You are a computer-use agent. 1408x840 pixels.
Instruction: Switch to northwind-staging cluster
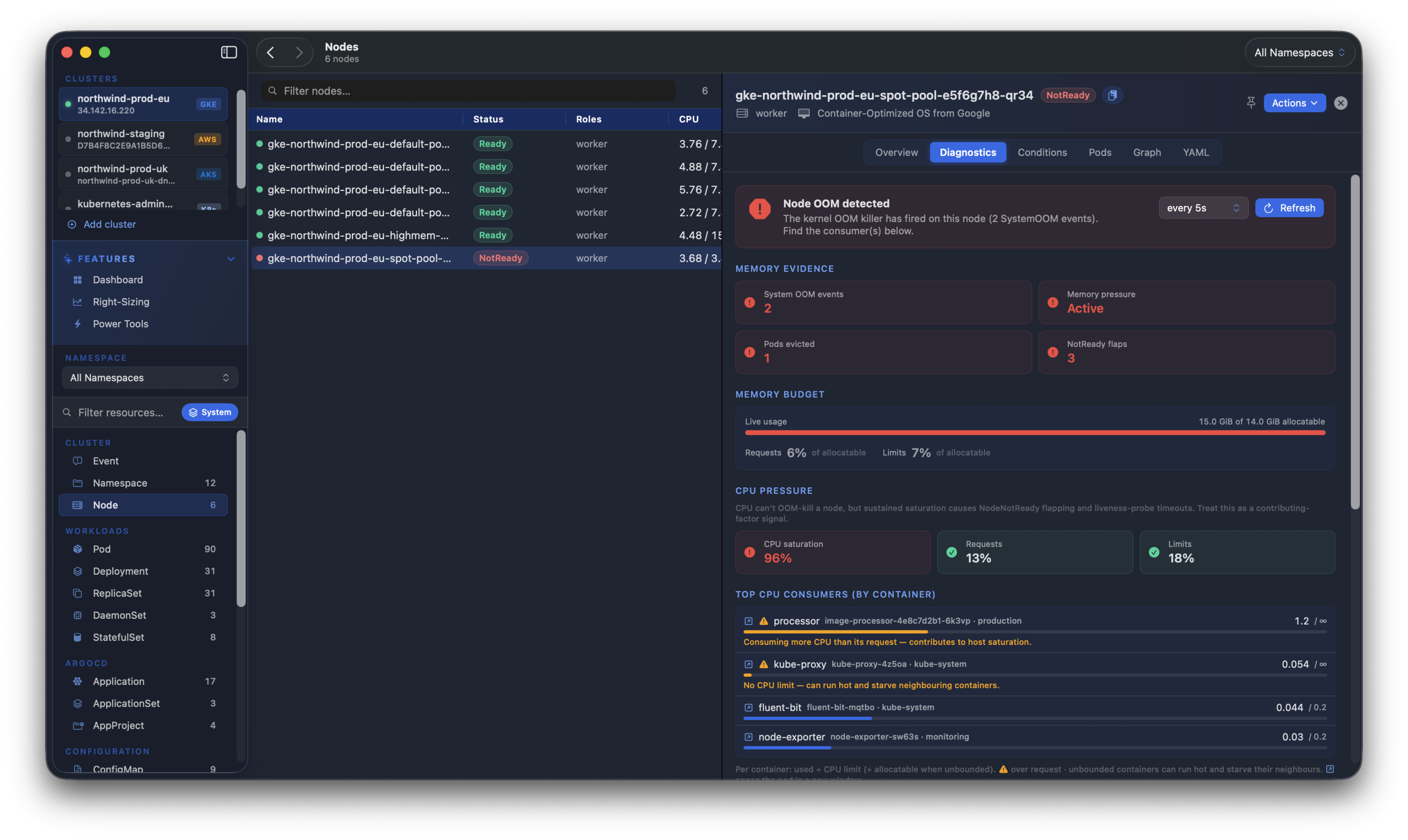point(143,139)
